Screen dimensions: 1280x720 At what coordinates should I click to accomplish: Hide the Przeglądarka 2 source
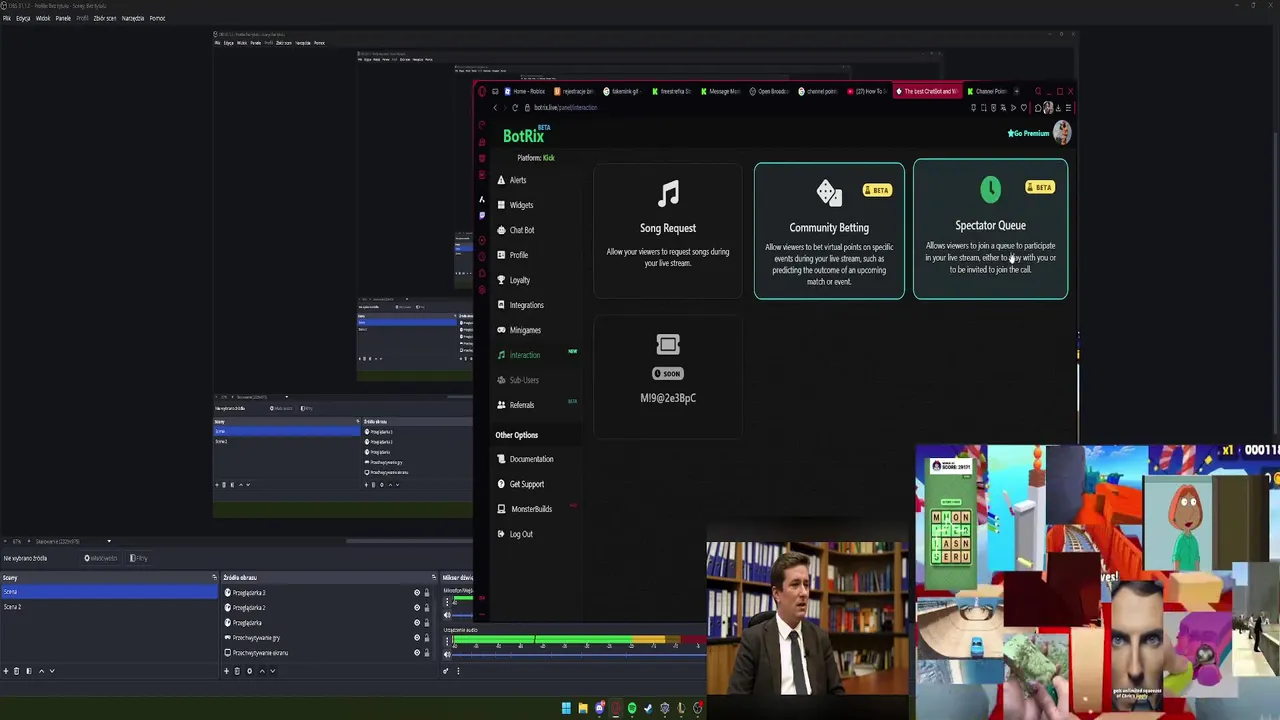click(x=417, y=607)
